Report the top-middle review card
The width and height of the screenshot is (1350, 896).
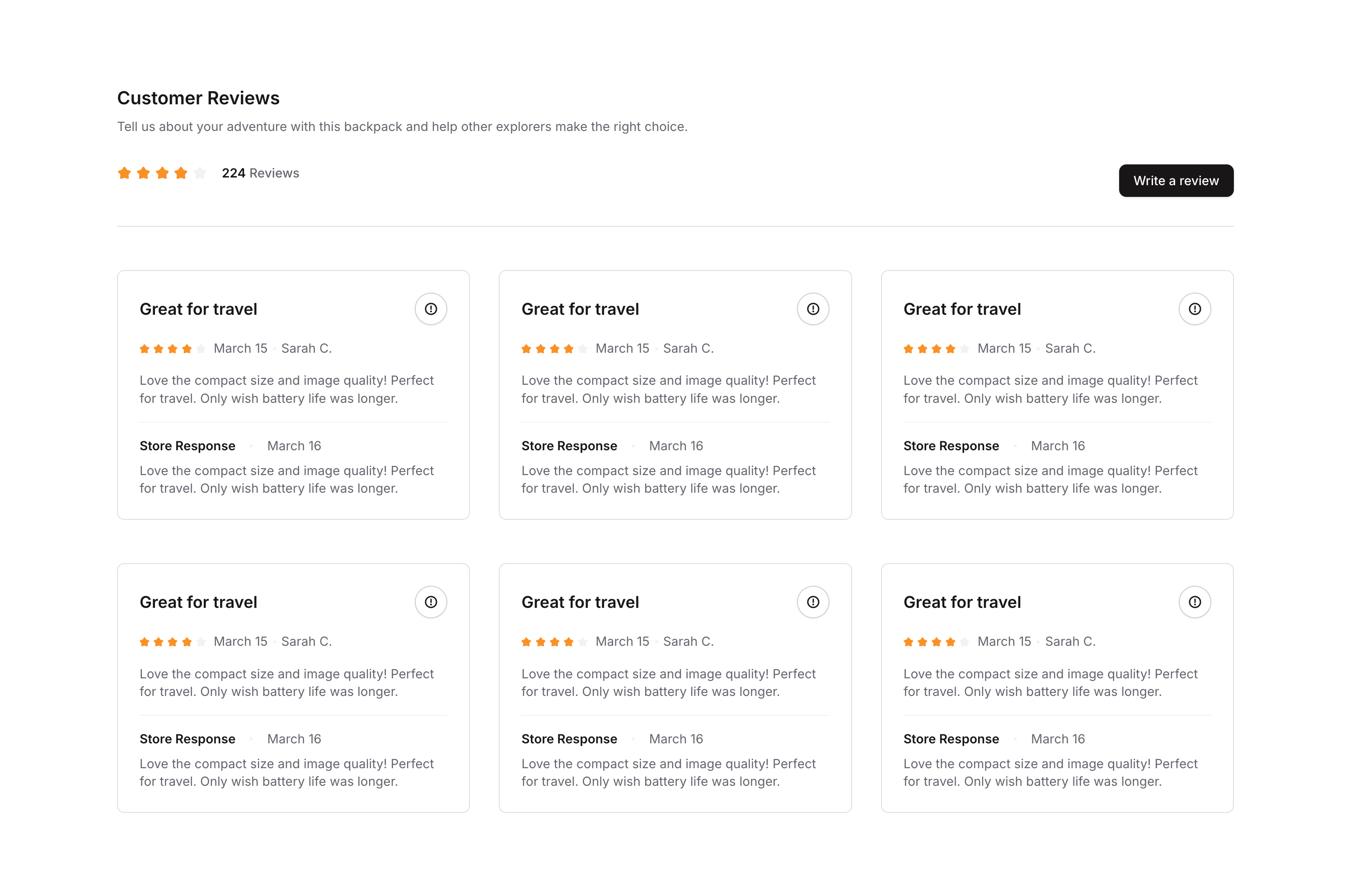pos(813,309)
